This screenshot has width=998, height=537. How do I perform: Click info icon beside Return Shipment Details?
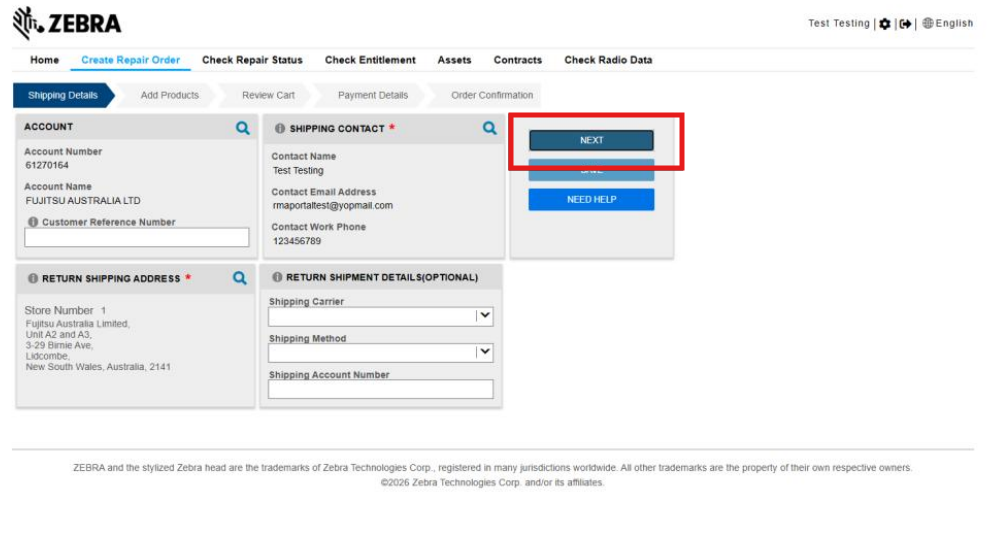coord(277,277)
